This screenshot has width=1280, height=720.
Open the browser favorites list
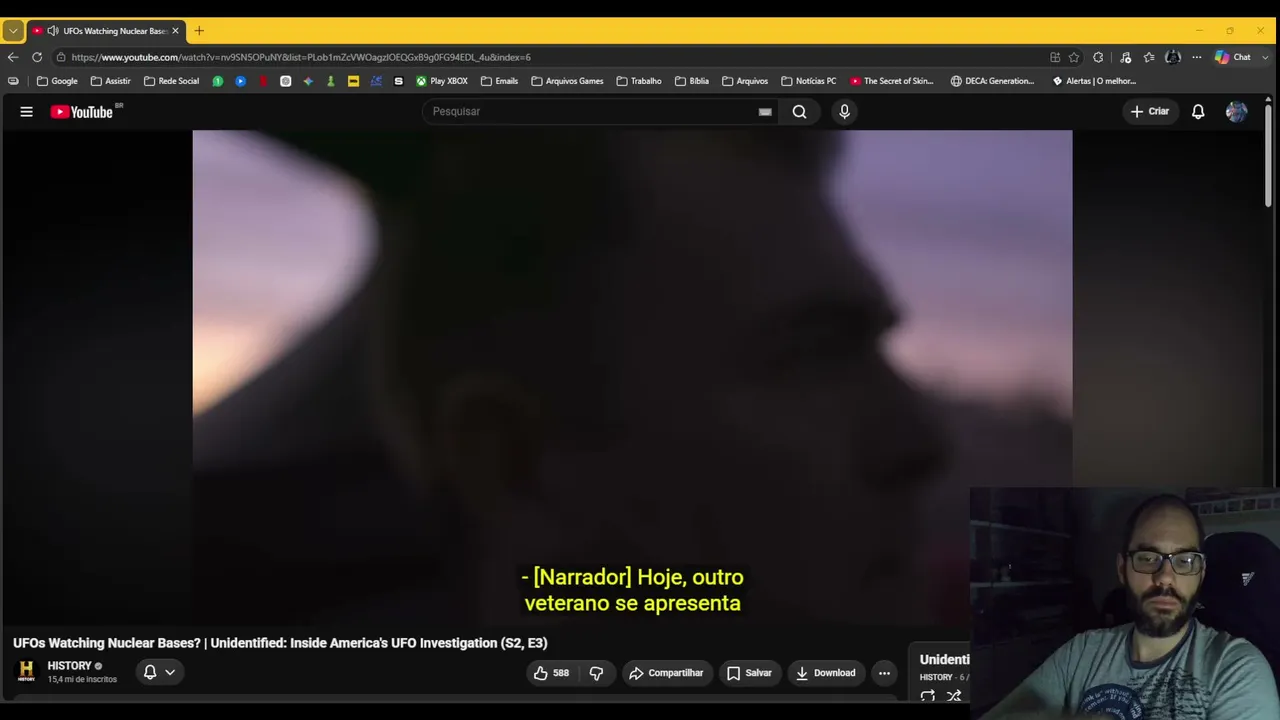pyautogui.click(x=1149, y=57)
